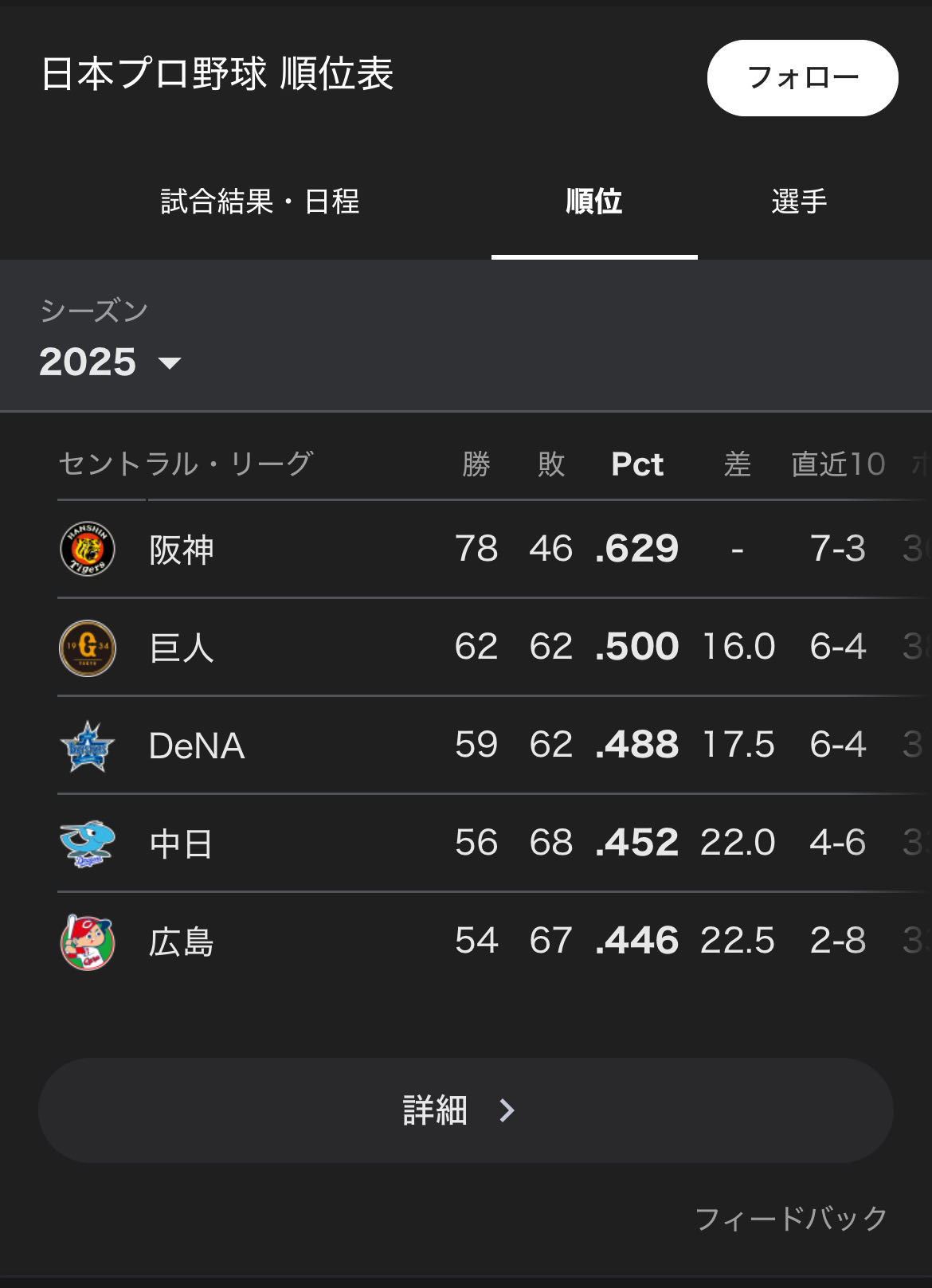
Task: Open the 詳細 details button
Action: pyautogui.click(x=465, y=1110)
